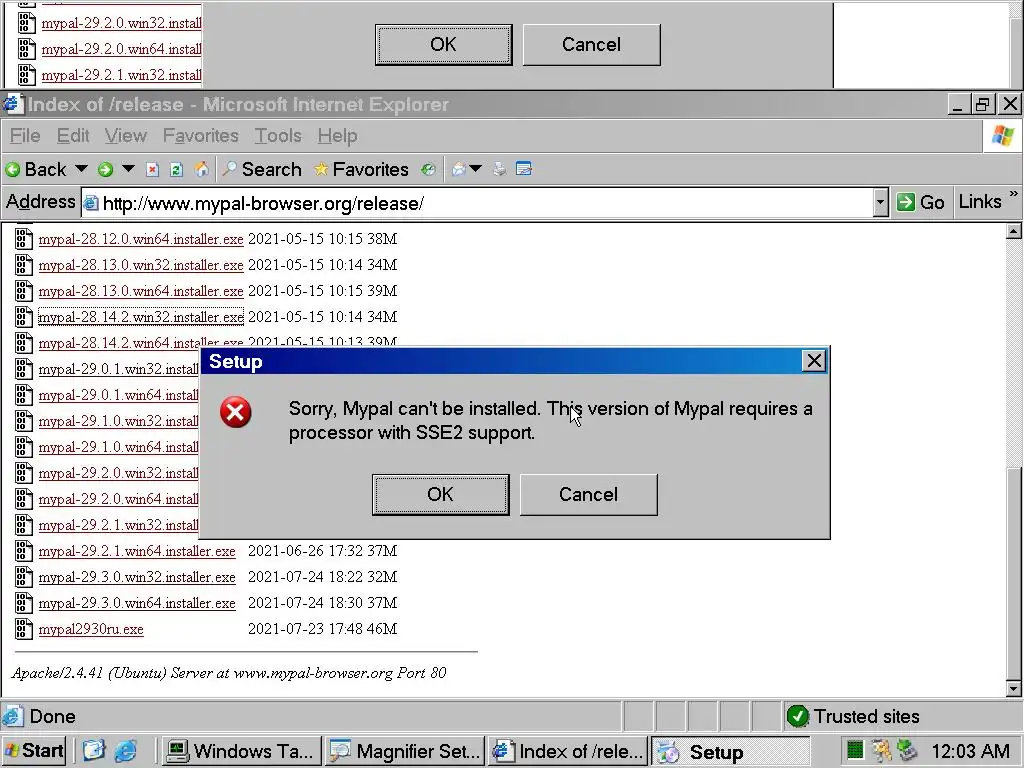The image size is (1024, 768).
Task: Click file icon beside mypal-28.14.2.win32 installer
Action: [x=24, y=317]
